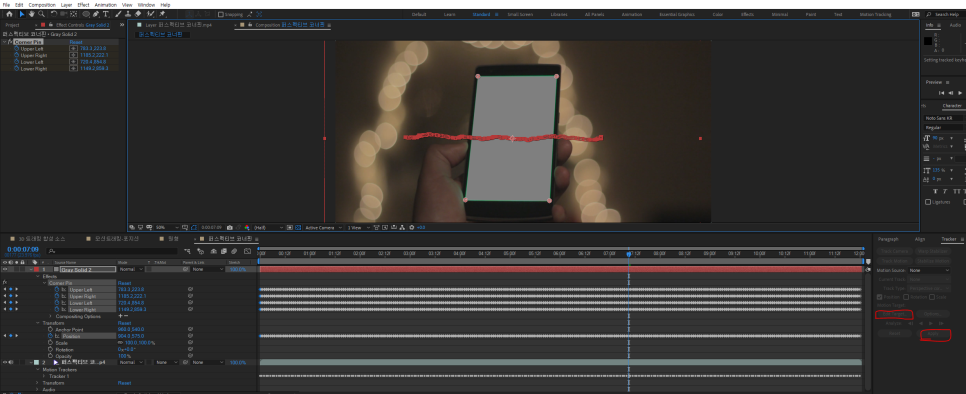
Task: Collapse the Effects group twirl arrow
Action: 38,276
